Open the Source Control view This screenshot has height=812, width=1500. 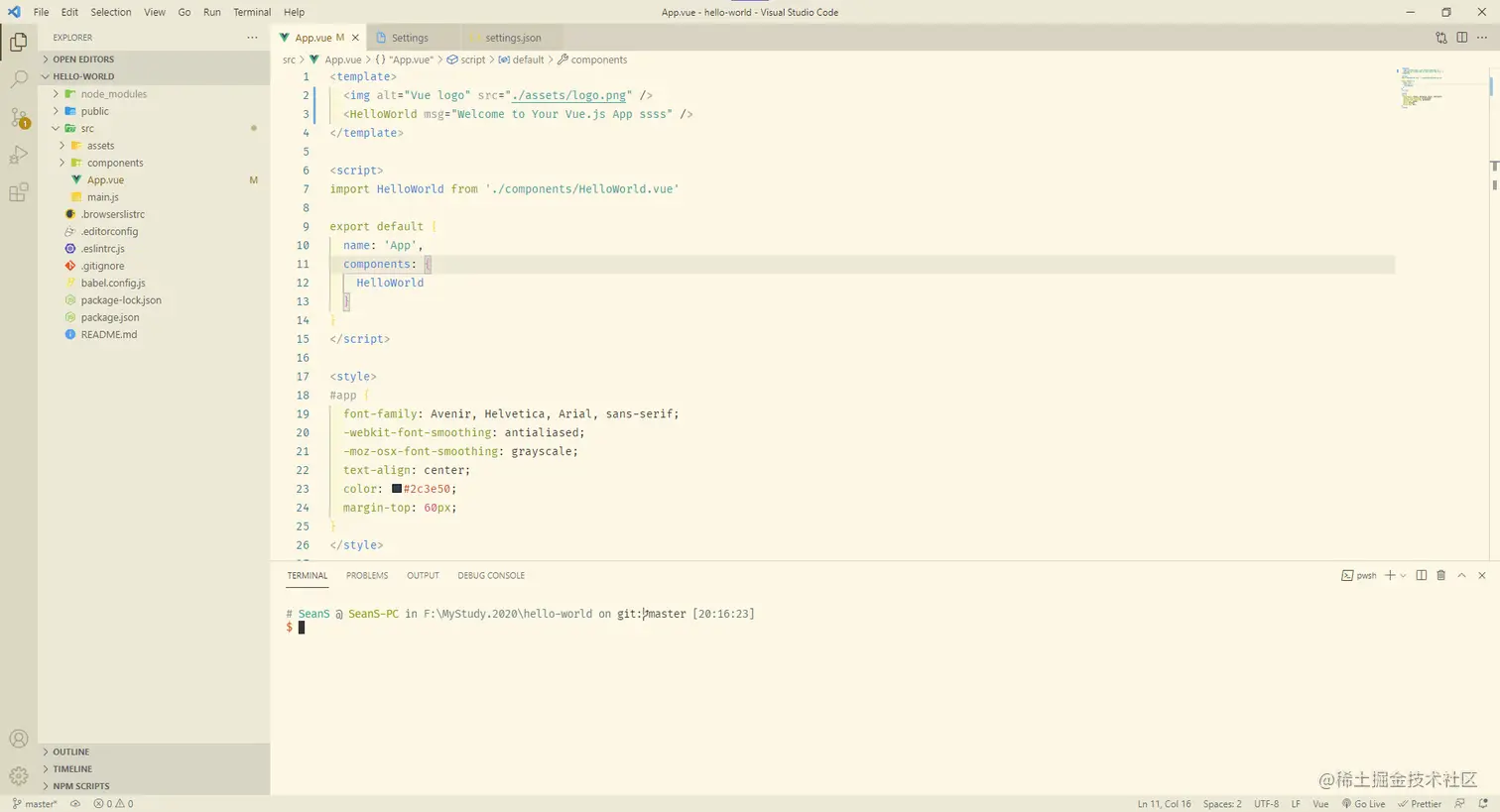pos(18,117)
